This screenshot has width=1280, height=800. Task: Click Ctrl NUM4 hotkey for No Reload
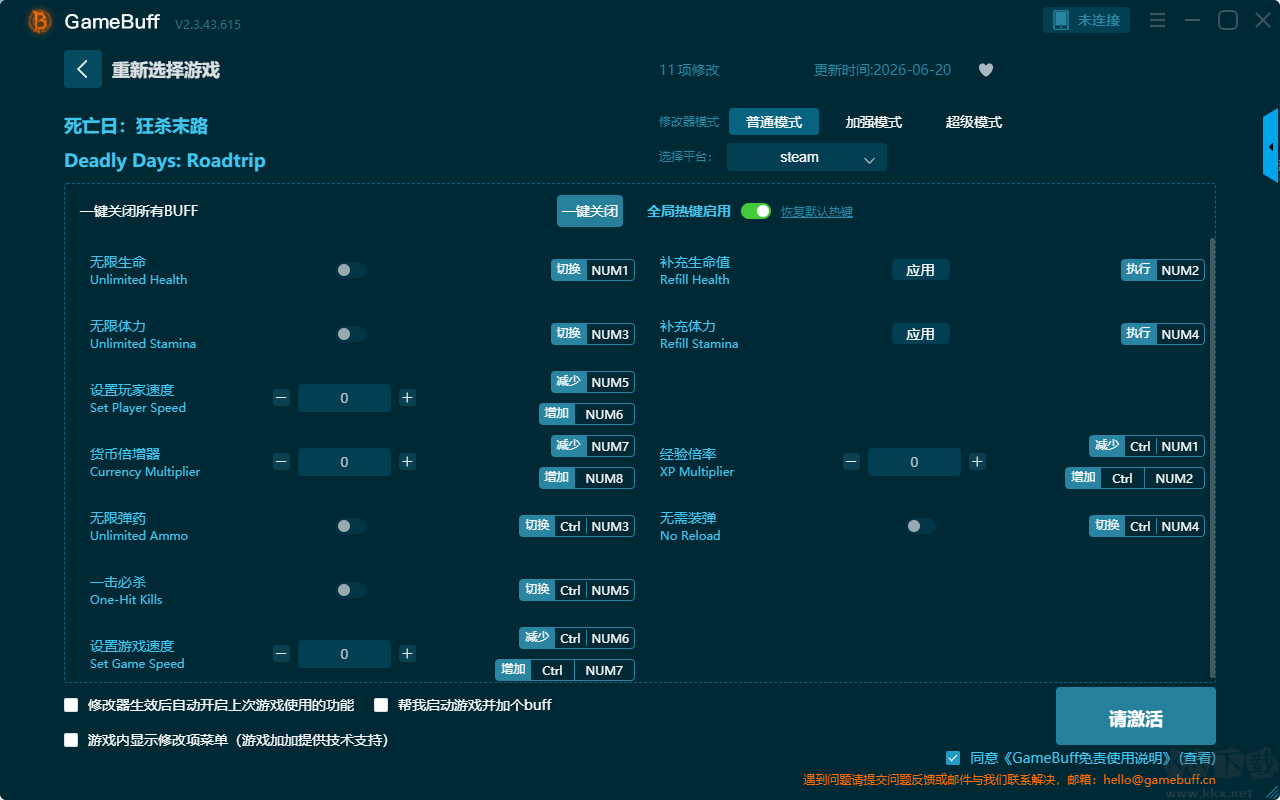coord(1164,526)
